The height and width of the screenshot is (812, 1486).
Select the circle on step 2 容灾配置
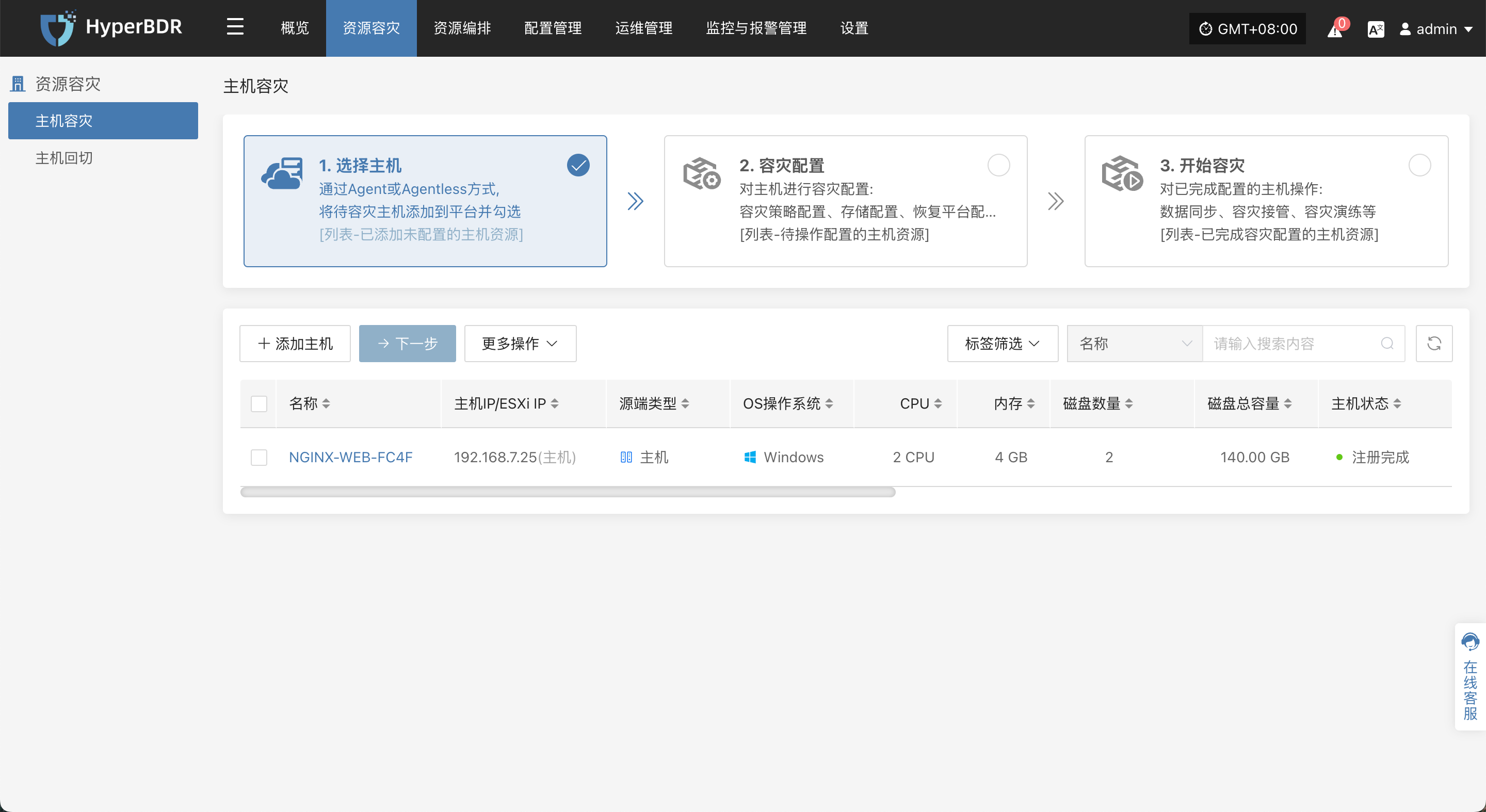point(998,166)
